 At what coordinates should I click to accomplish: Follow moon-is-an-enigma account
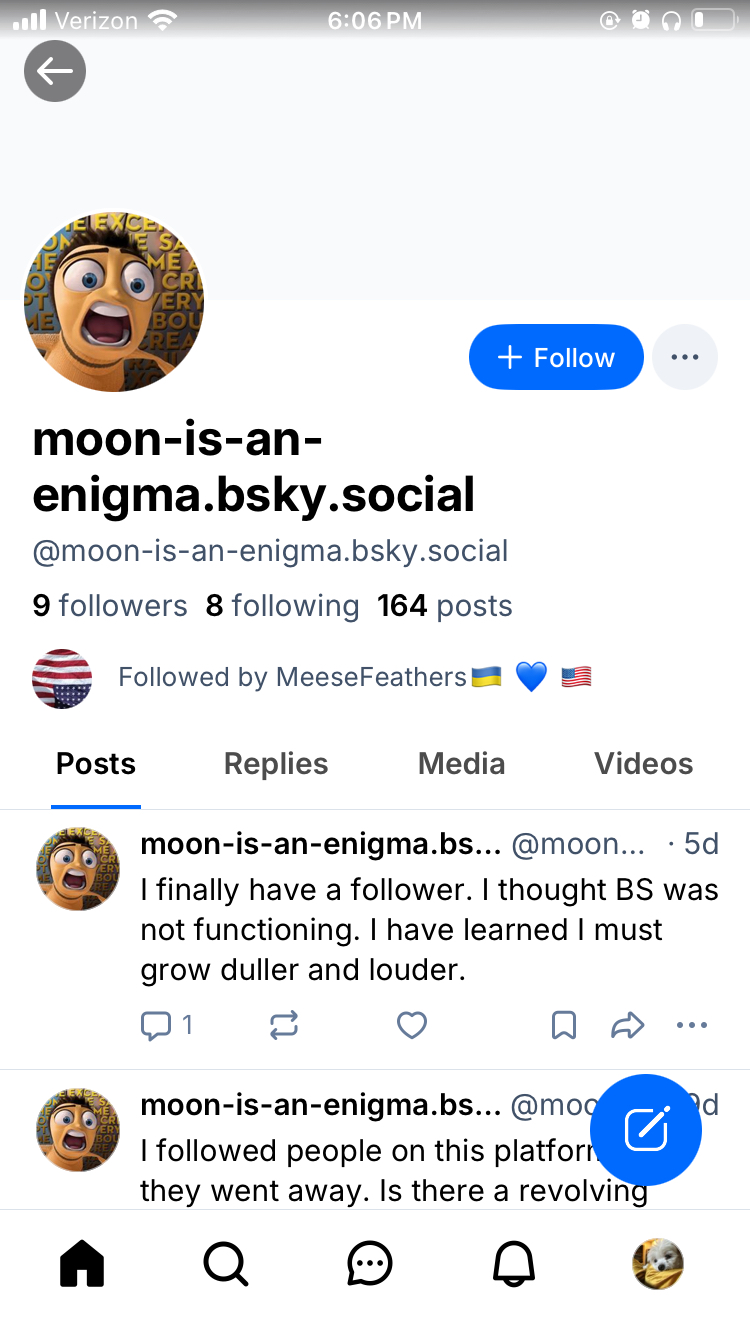[556, 357]
